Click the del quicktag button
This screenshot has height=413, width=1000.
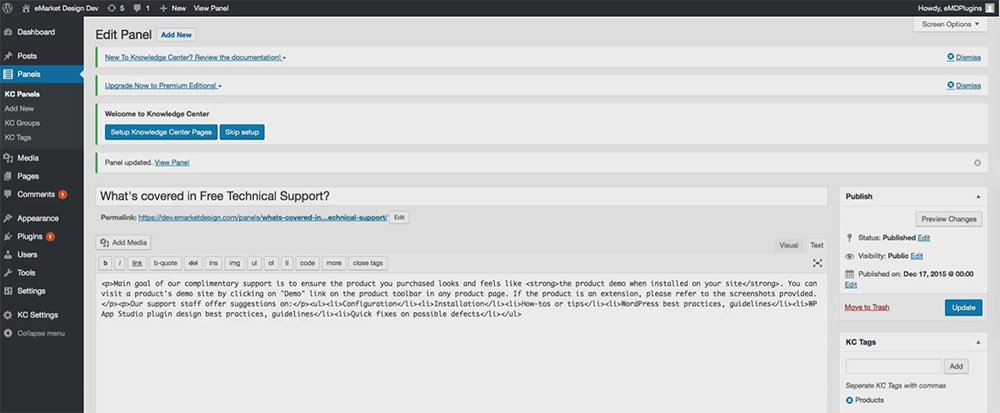click(x=193, y=263)
